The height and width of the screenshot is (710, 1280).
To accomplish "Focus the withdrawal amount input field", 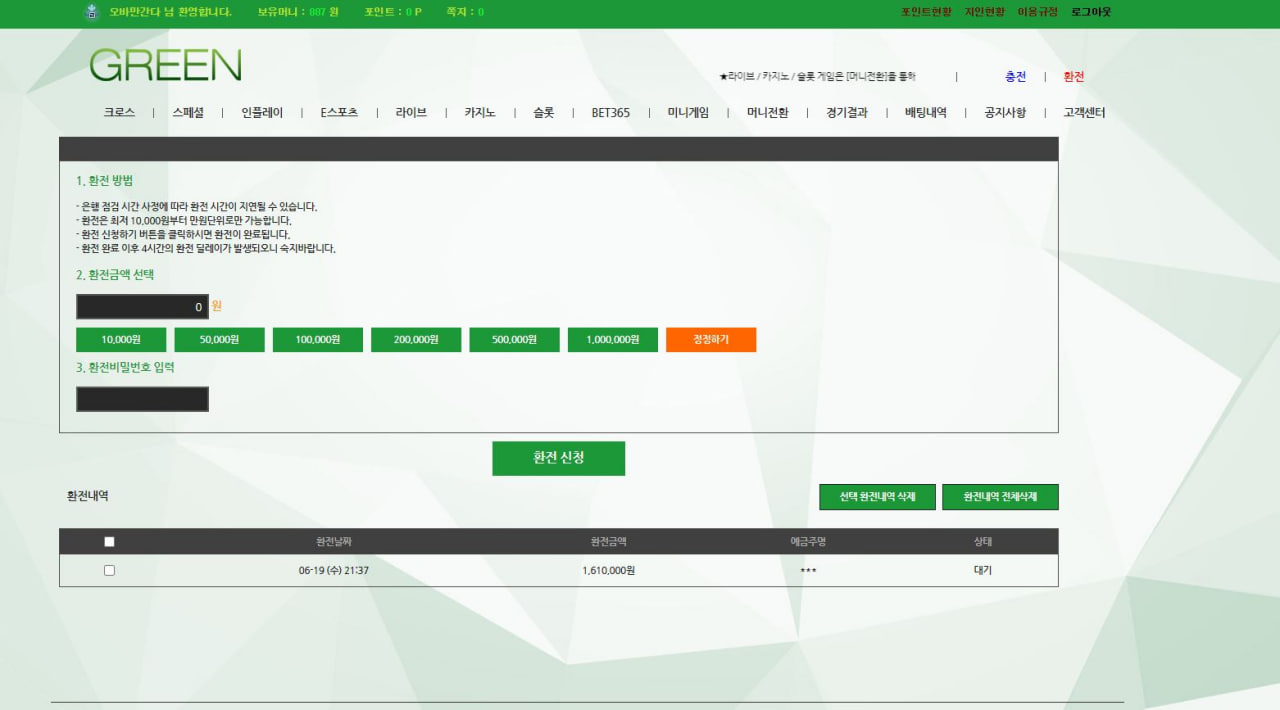I will click(142, 307).
